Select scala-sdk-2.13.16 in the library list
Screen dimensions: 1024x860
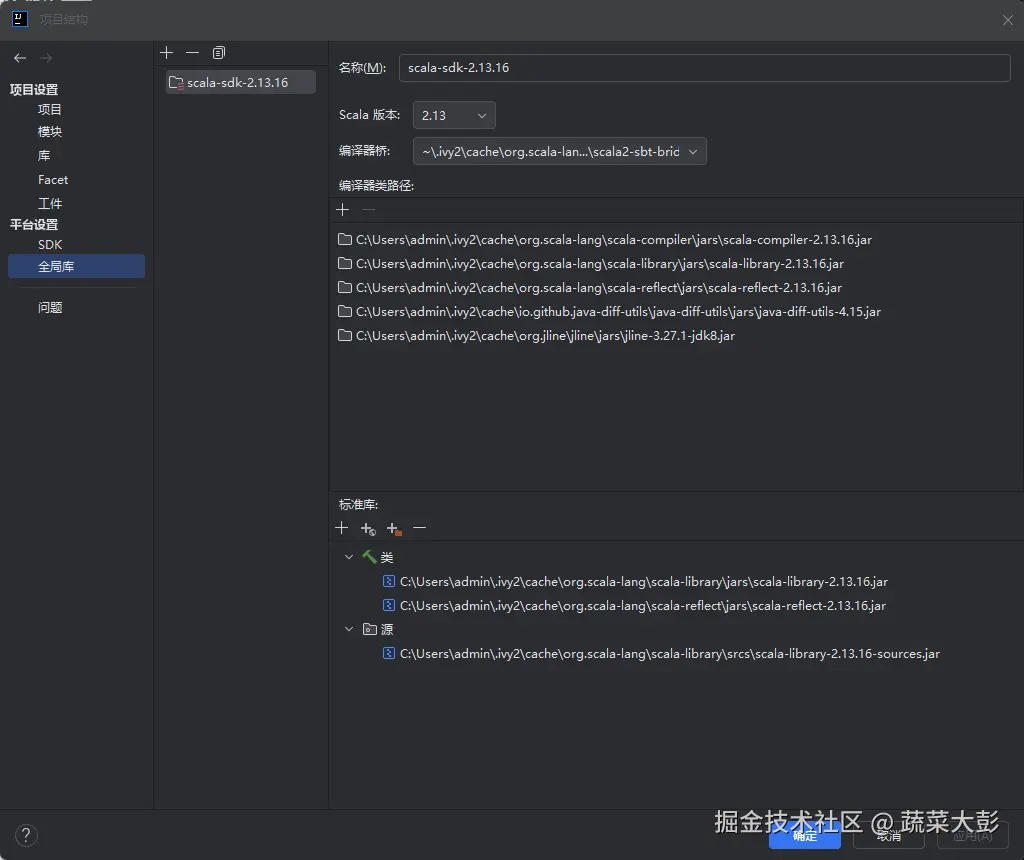click(239, 81)
